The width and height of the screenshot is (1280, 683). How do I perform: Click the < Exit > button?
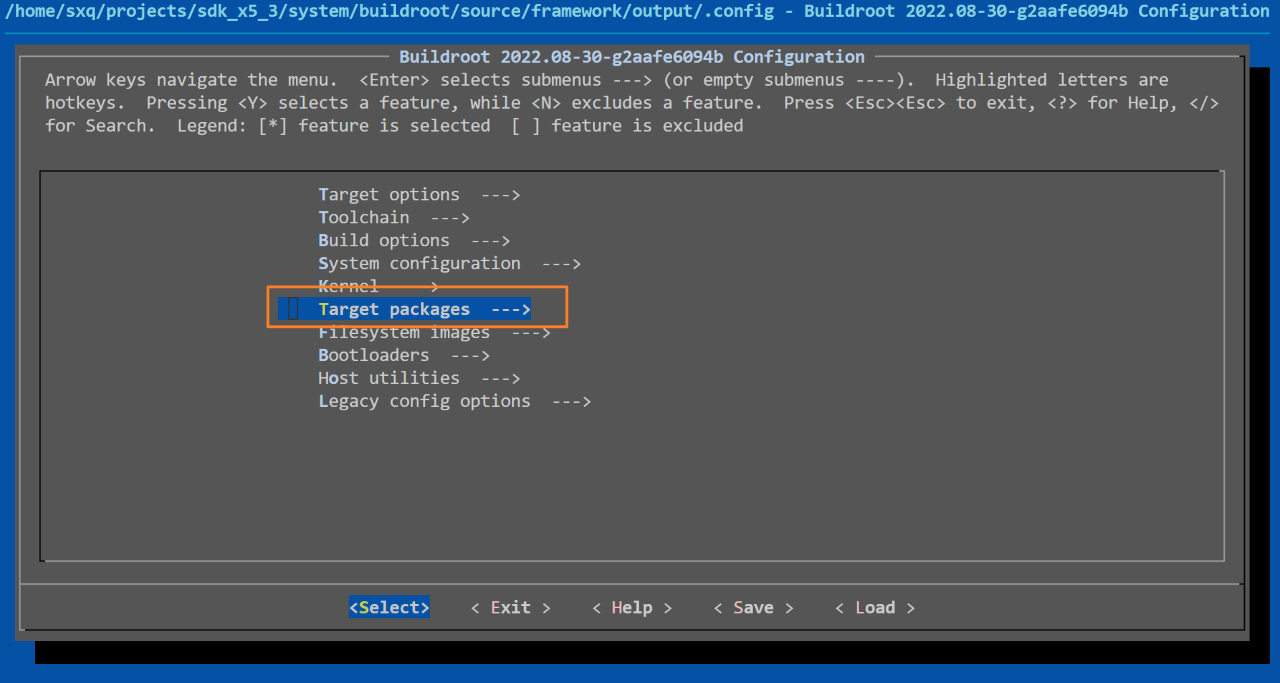coord(511,608)
